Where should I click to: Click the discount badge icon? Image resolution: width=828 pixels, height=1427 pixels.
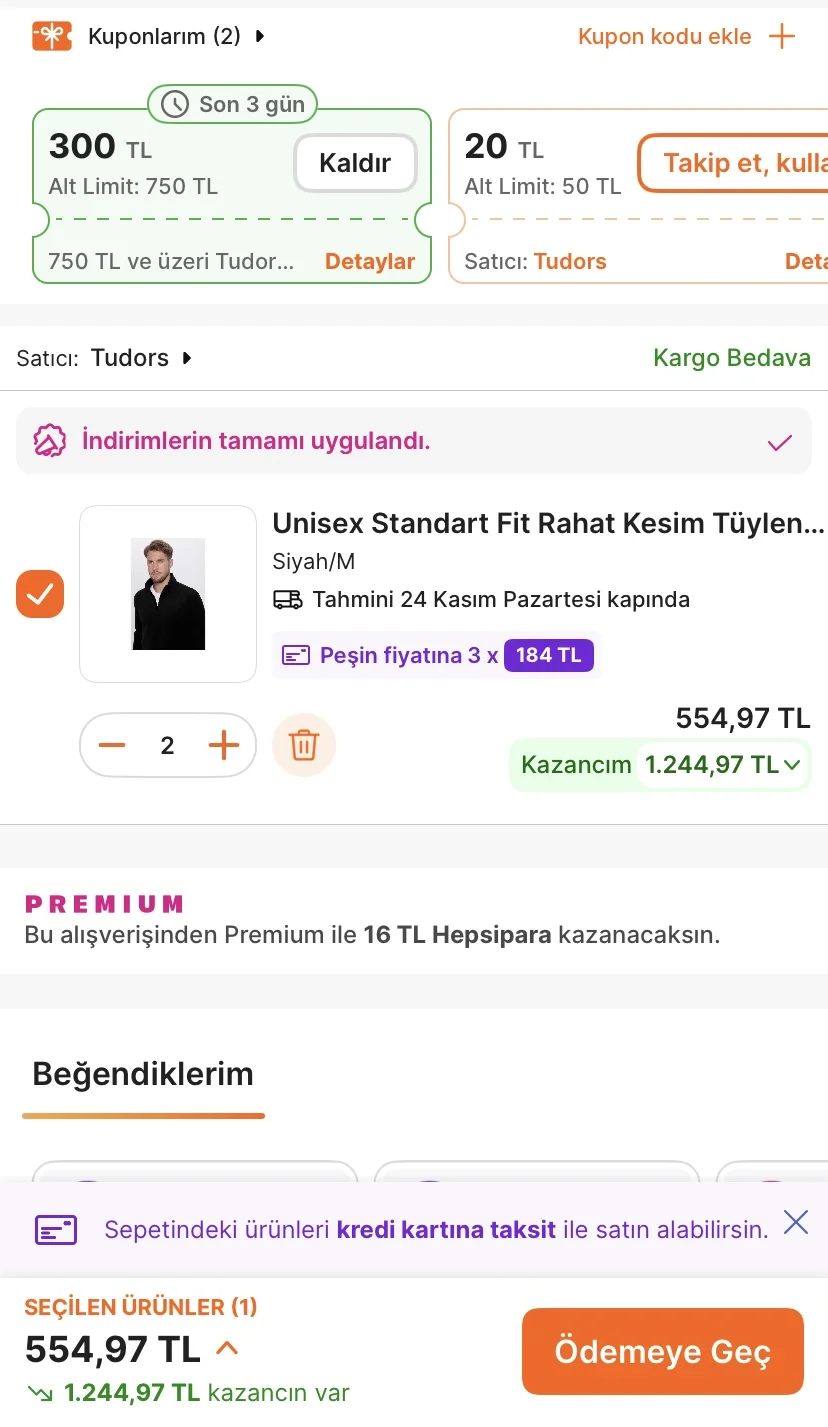click(50, 441)
